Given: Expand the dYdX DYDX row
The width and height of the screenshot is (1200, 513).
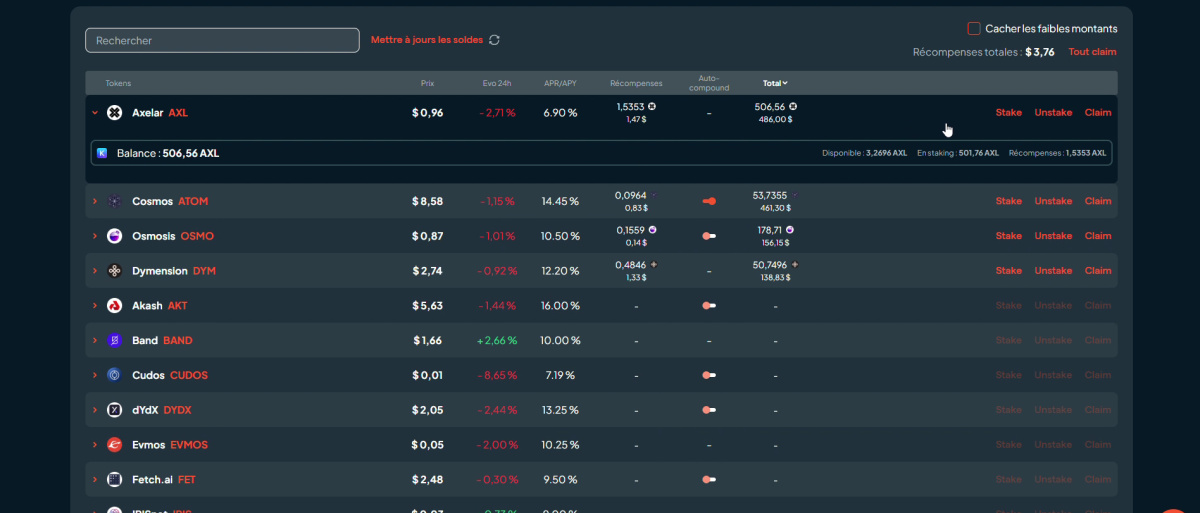Looking at the screenshot, I should 95,410.
